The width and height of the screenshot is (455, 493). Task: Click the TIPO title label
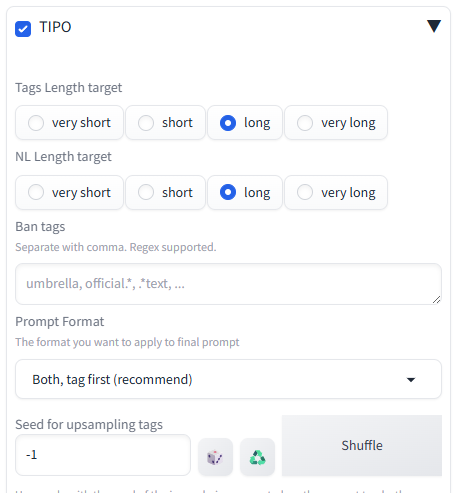[55, 27]
